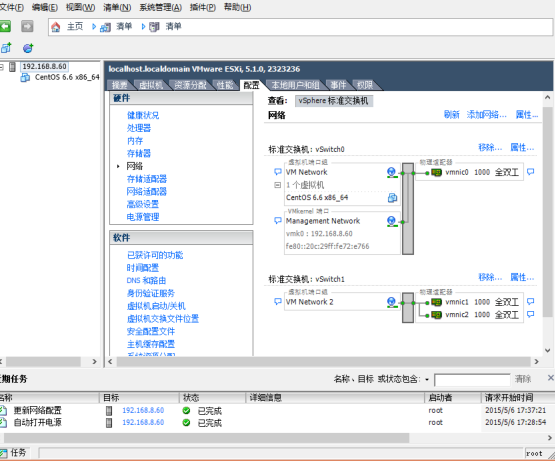Screen dimensions: 555x461
Task: Click 自动打开电源 task icon
Action: click(3, 422)
